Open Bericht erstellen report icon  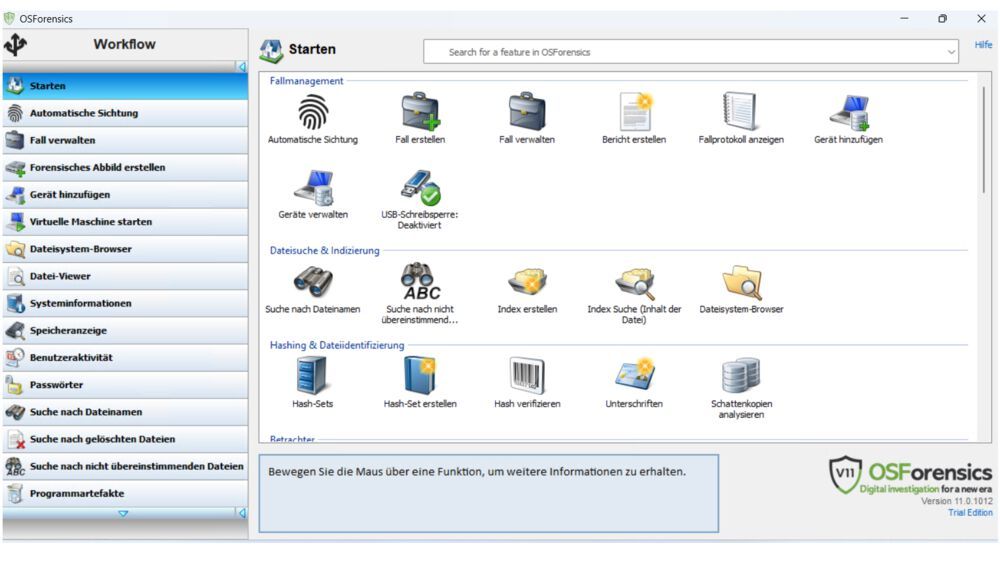pyautogui.click(x=634, y=111)
